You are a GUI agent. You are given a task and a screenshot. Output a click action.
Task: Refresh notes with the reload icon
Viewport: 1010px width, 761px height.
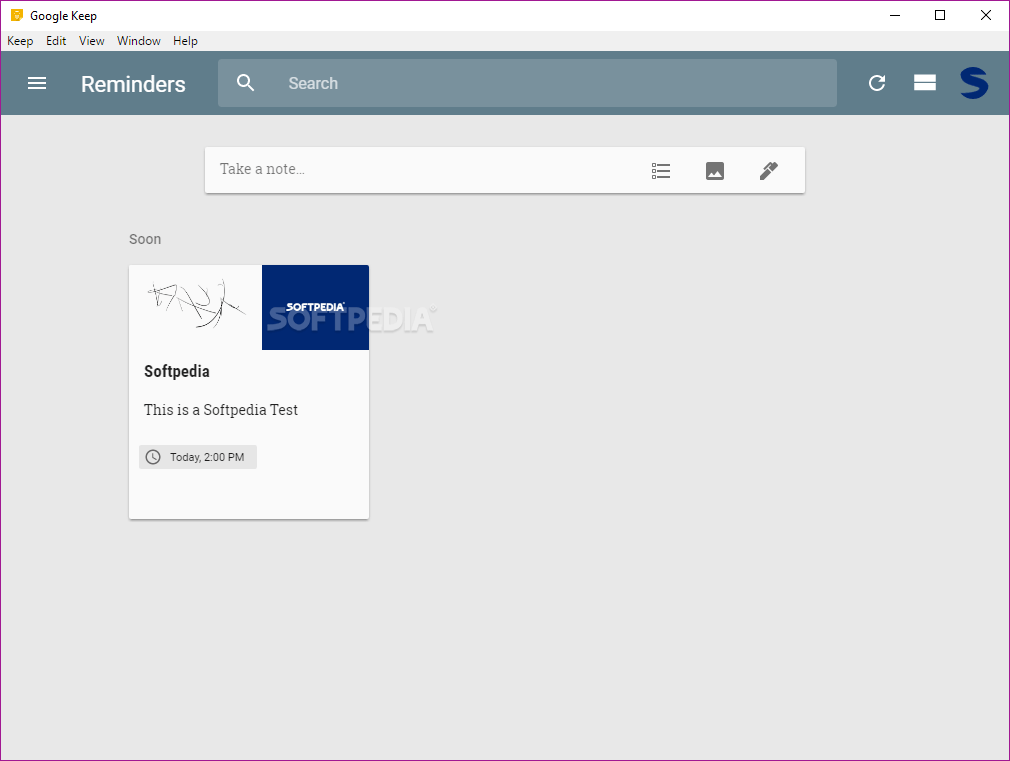pos(877,83)
